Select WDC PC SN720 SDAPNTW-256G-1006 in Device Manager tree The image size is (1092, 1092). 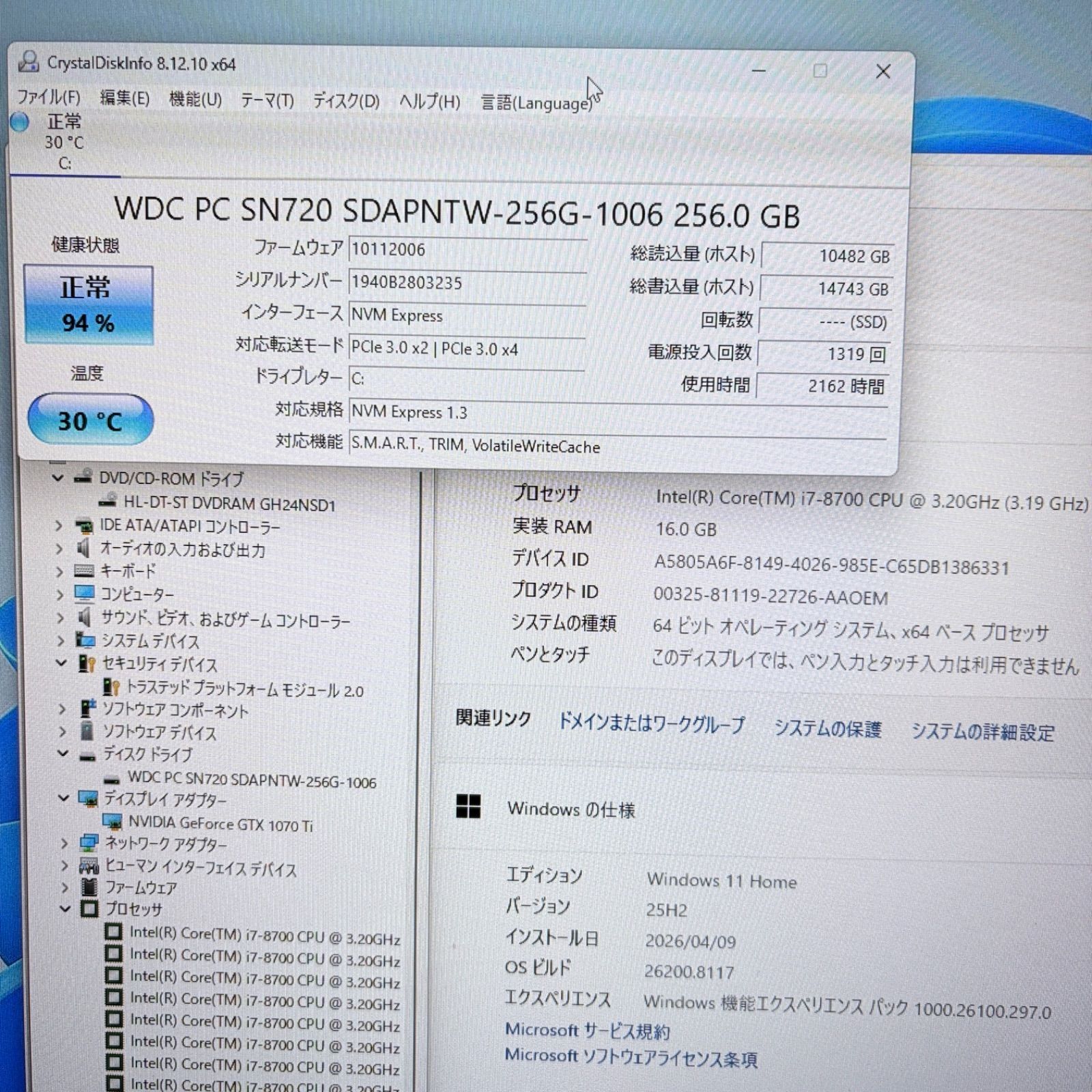point(252,779)
